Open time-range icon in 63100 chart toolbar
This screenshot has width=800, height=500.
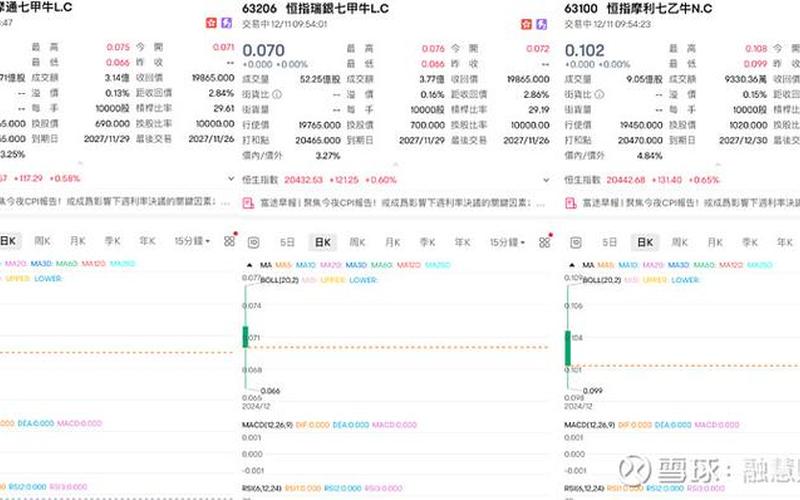576,242
